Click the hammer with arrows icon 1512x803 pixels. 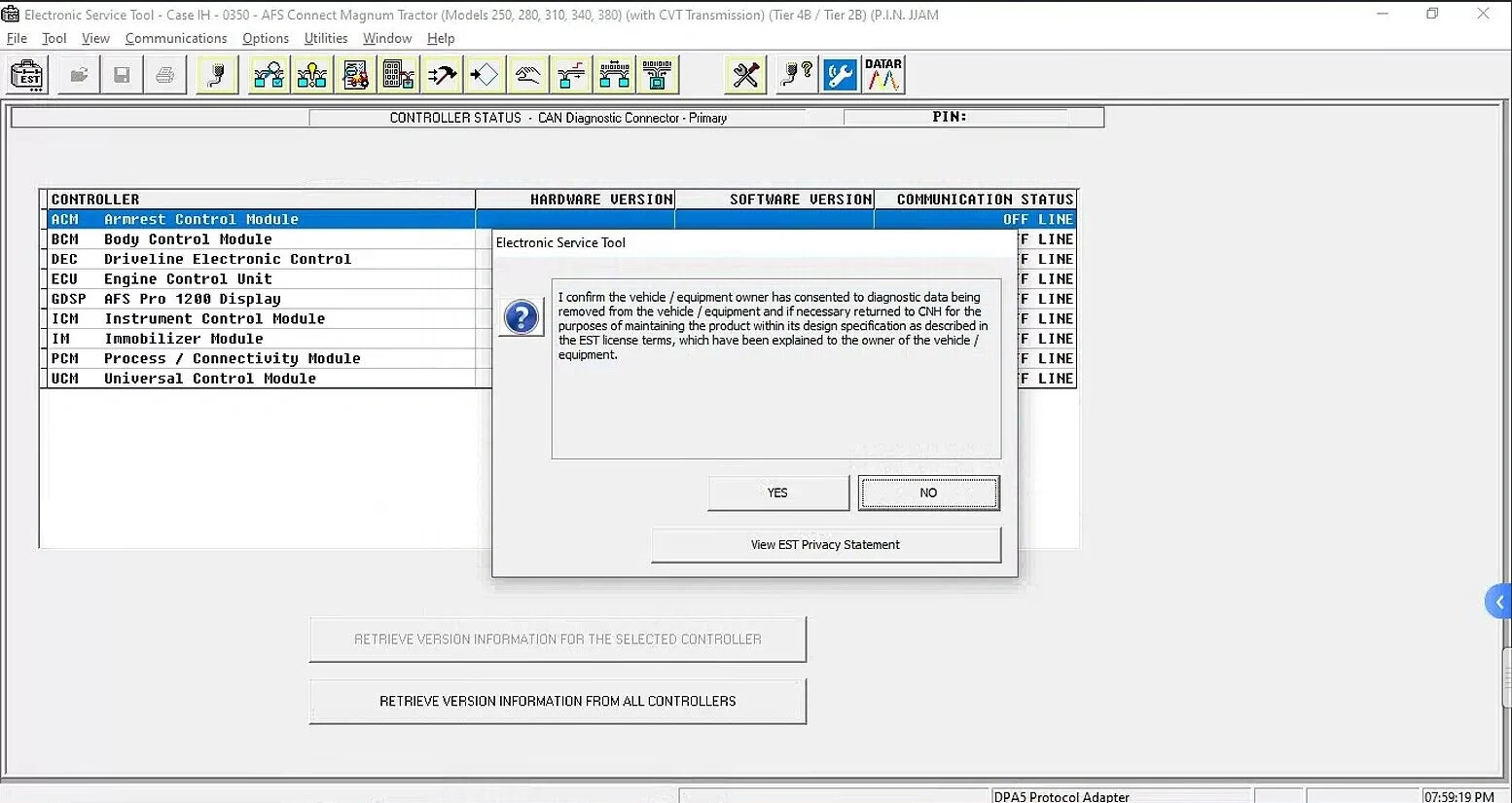[x=442, y=75]
